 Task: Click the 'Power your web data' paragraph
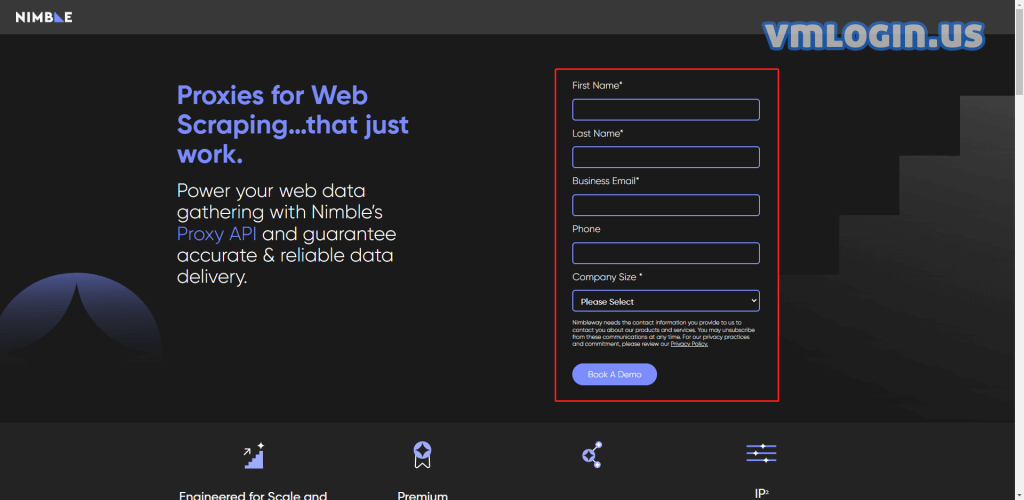coord(287,234)
